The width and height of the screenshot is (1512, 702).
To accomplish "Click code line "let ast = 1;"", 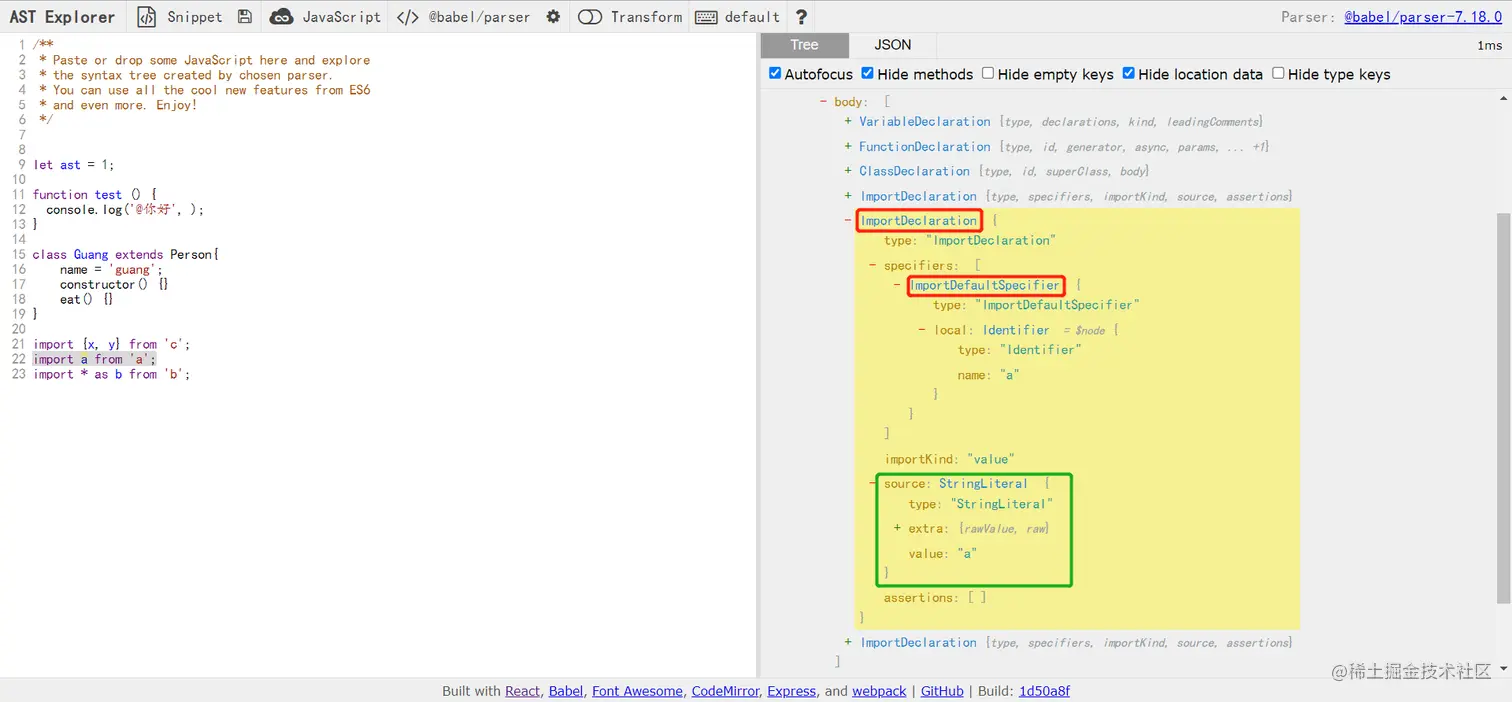I will (x=74, y=165).
